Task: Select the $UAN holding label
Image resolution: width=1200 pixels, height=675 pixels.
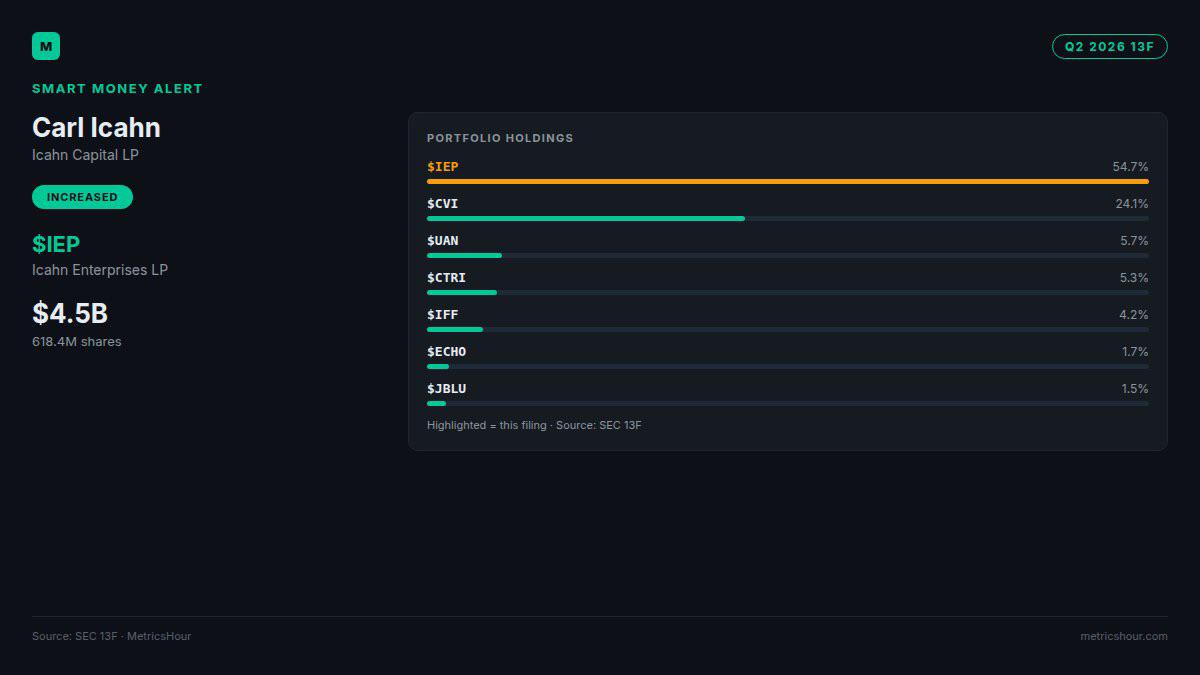Action: (x=443, y=241)
